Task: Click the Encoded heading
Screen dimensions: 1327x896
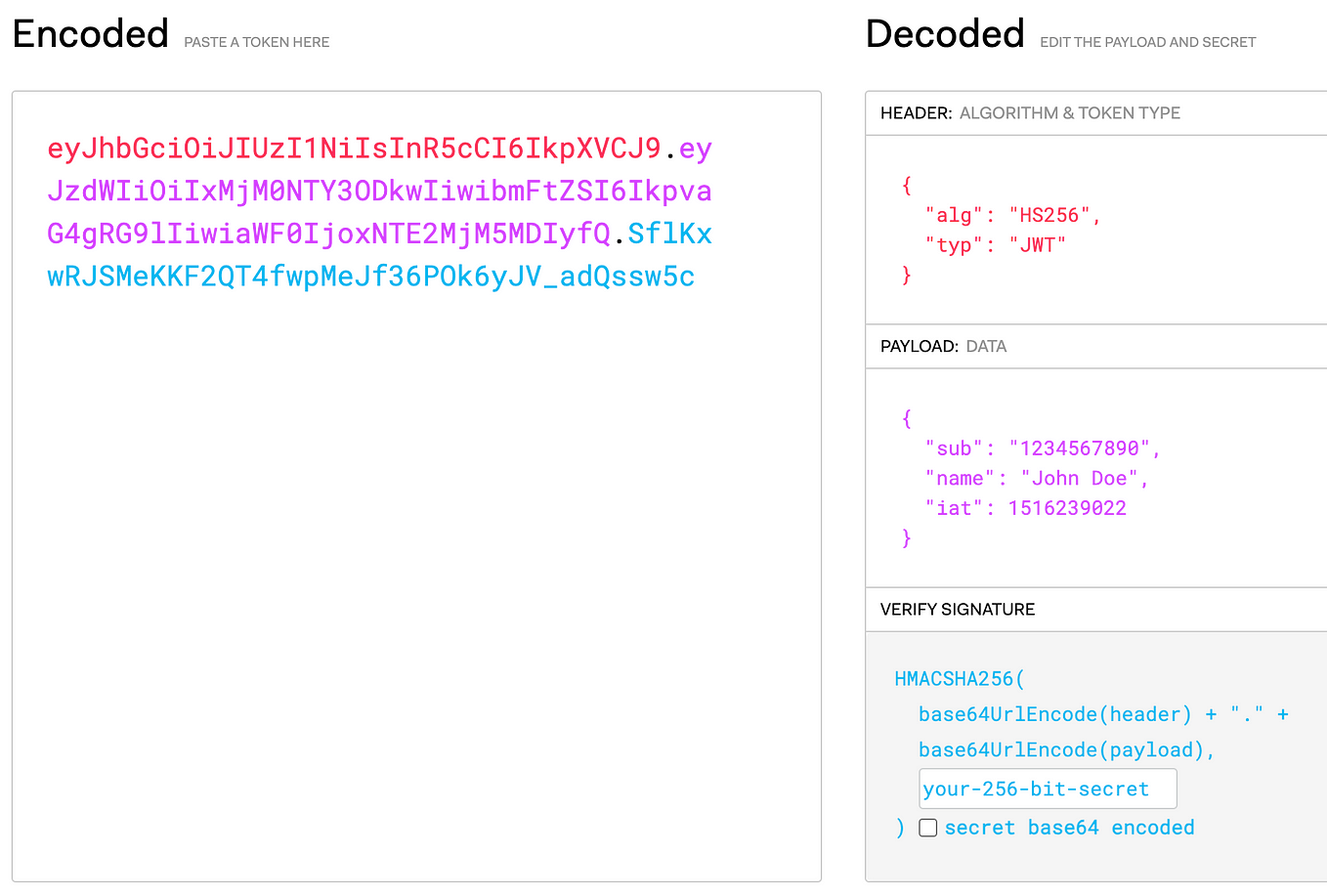Action: click(x=91, y=34)
